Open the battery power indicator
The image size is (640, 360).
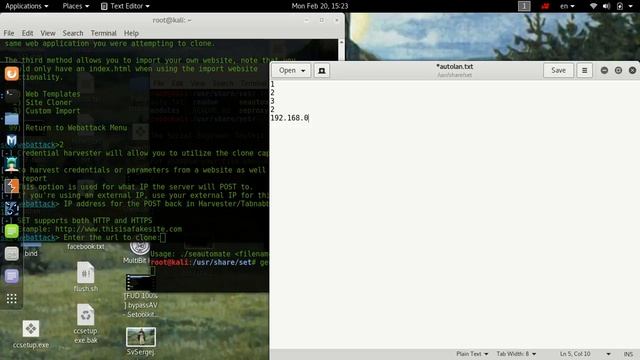click(x=620, y=6)
